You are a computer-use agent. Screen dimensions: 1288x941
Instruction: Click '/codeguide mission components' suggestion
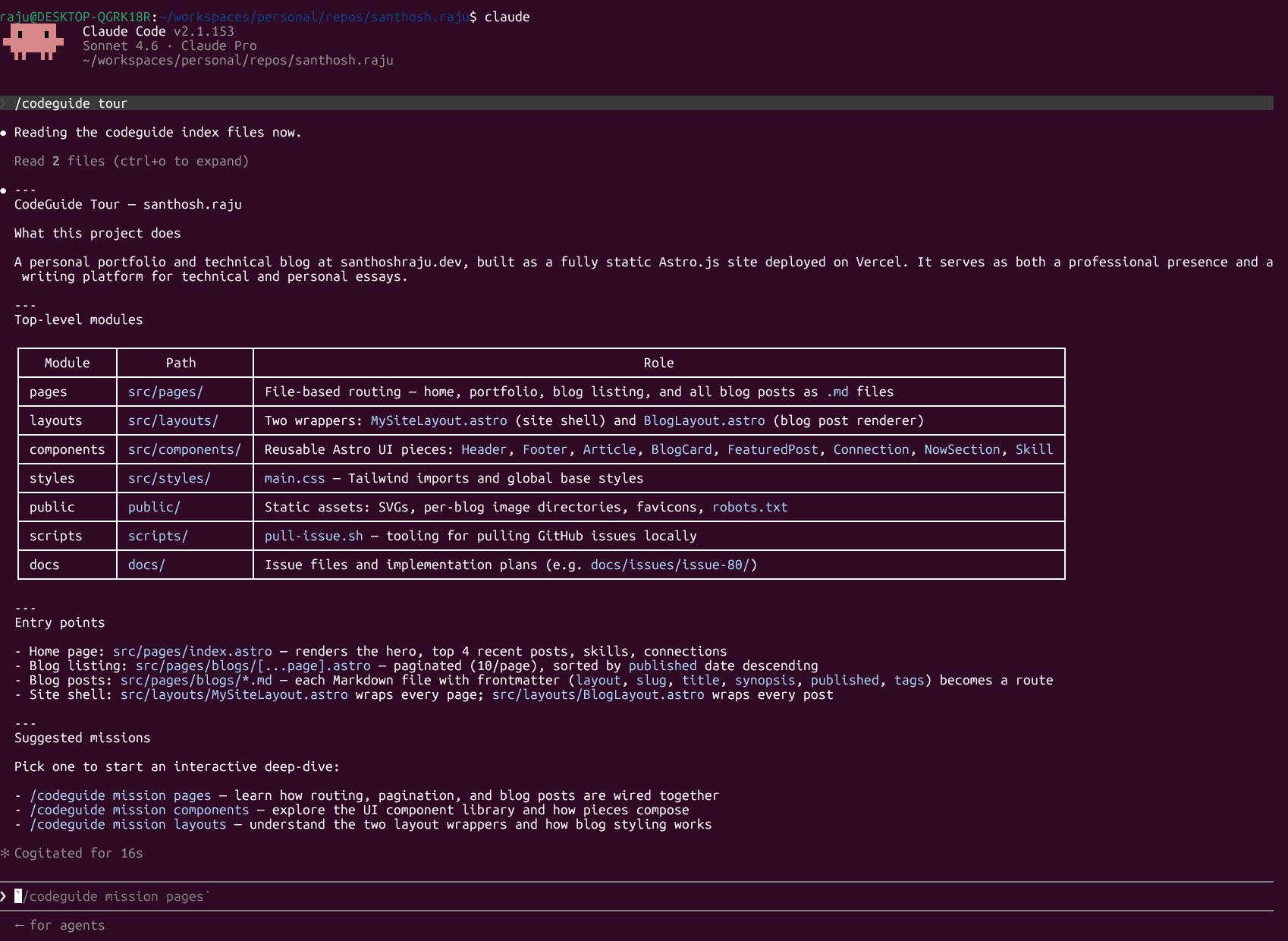[139, 810]
